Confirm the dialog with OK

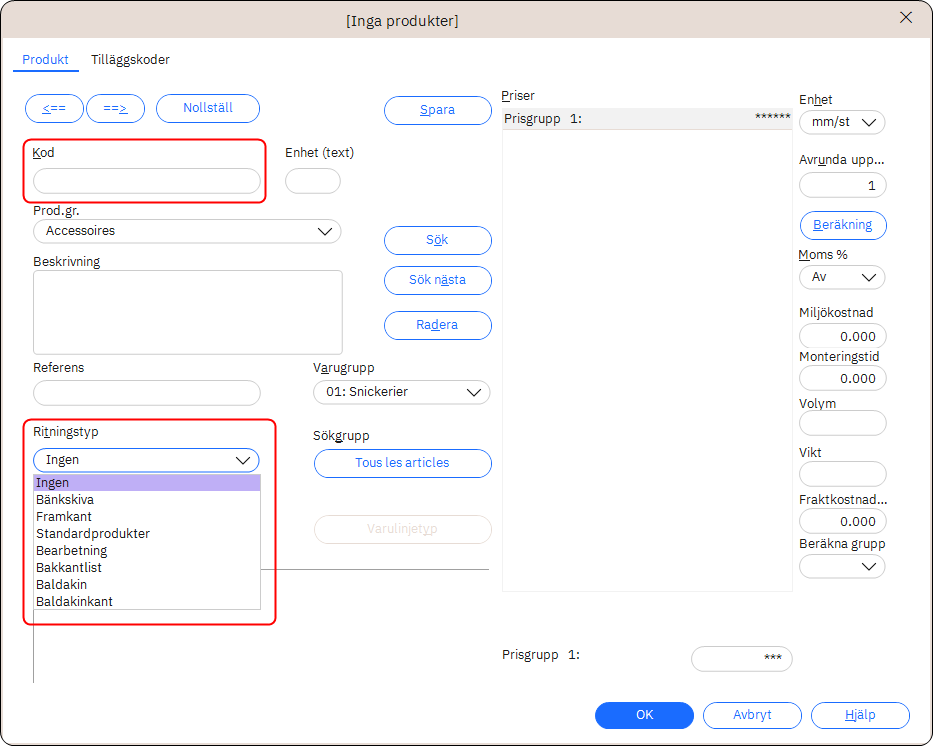[x=644, y=715]
